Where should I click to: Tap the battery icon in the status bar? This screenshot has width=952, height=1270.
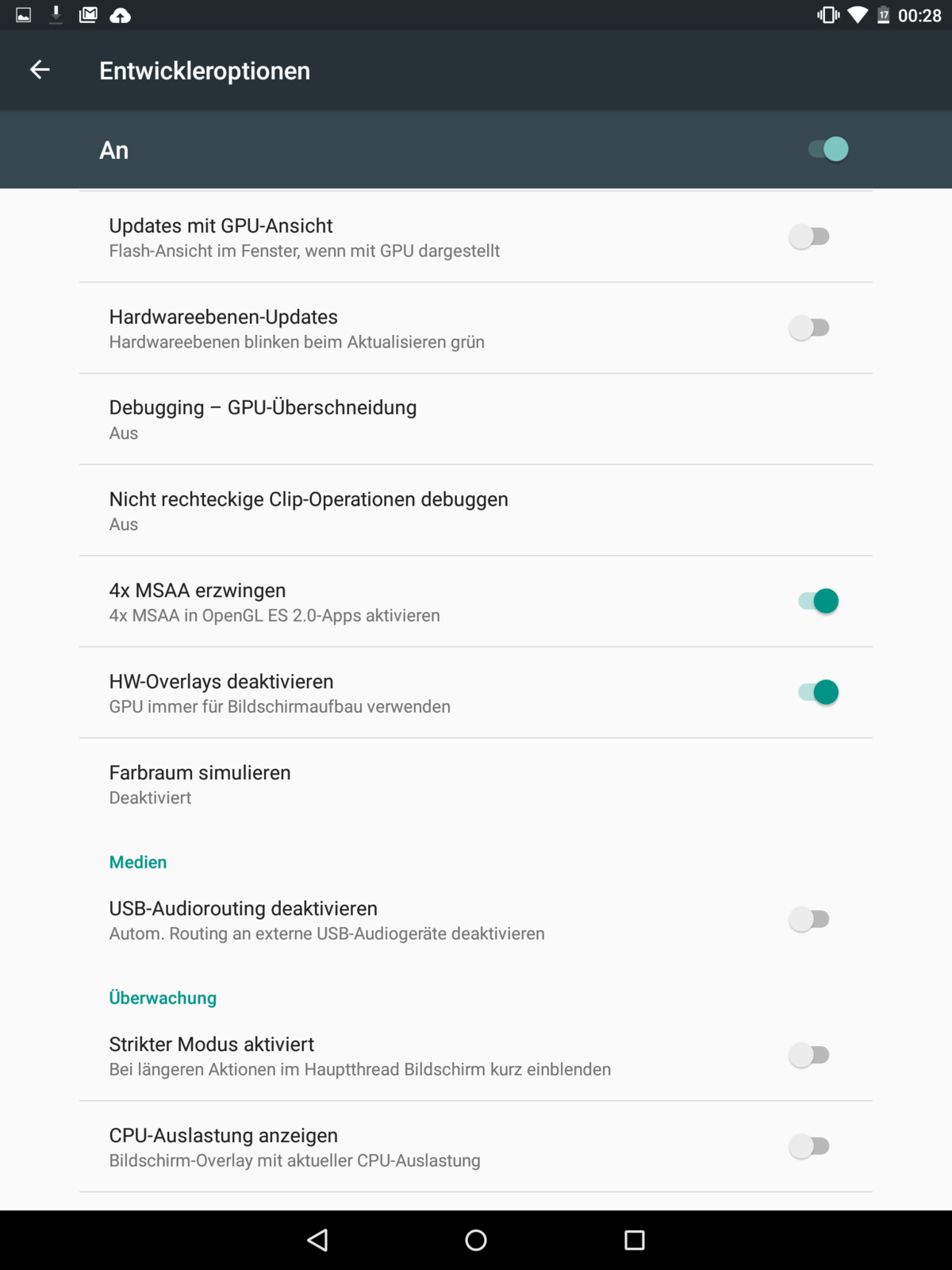pyautogui.click(x=883, y=15)
